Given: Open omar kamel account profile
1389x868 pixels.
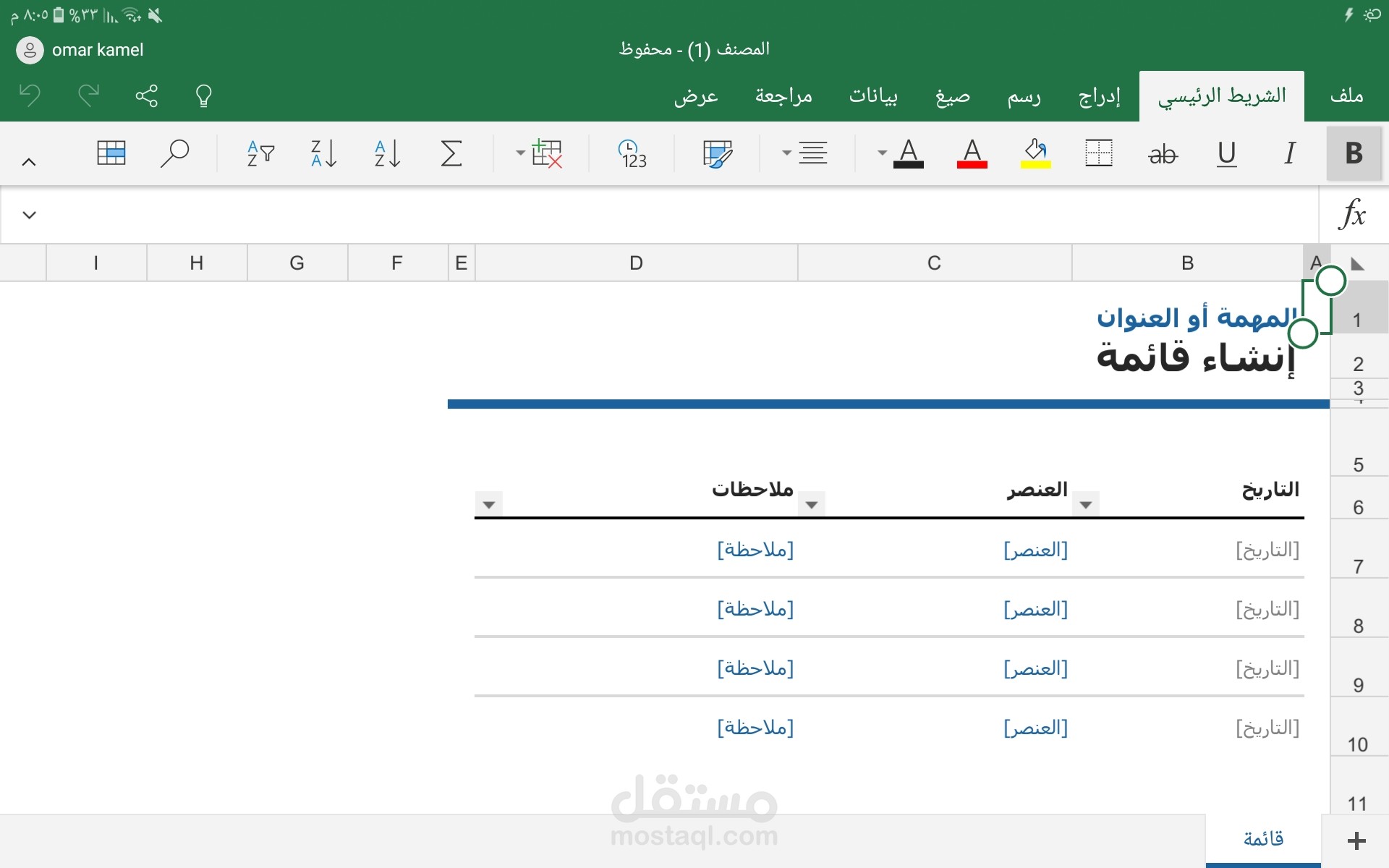Looking at the screenshot, I should pyautogui.click(x=80, y=50).
